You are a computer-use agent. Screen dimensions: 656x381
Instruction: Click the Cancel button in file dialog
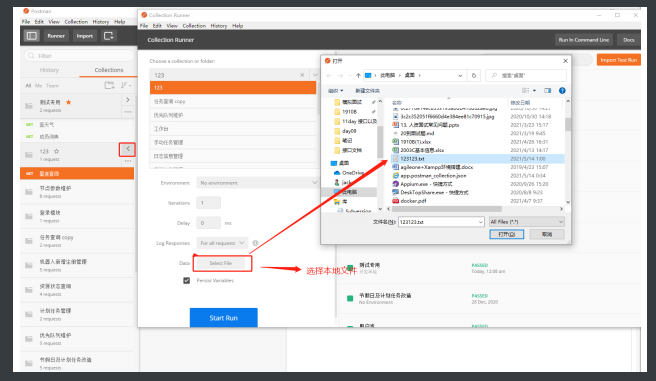pyautogui.click(x=547, y=234)
